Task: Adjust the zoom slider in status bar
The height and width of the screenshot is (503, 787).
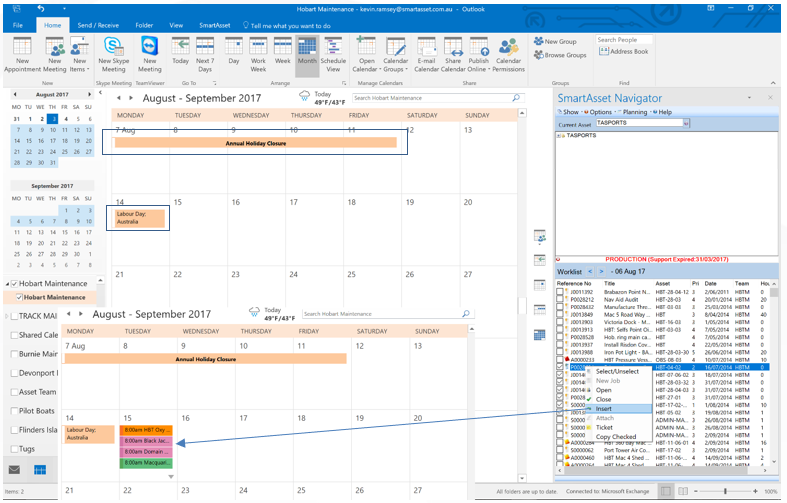Action: pyautogui.click(x=725, y=491)
